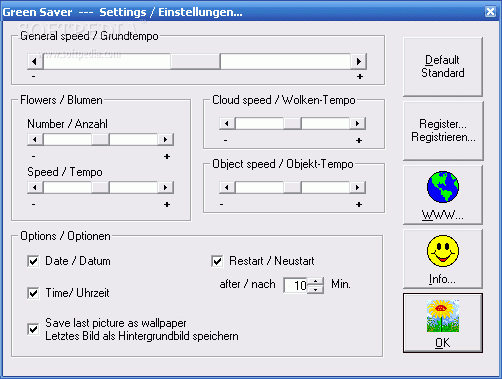Image resolution: width=502 pixels, height=379 pixels.
Task: Click General speed left arrow
Action: pyautogui.click(x=35, y=61)
